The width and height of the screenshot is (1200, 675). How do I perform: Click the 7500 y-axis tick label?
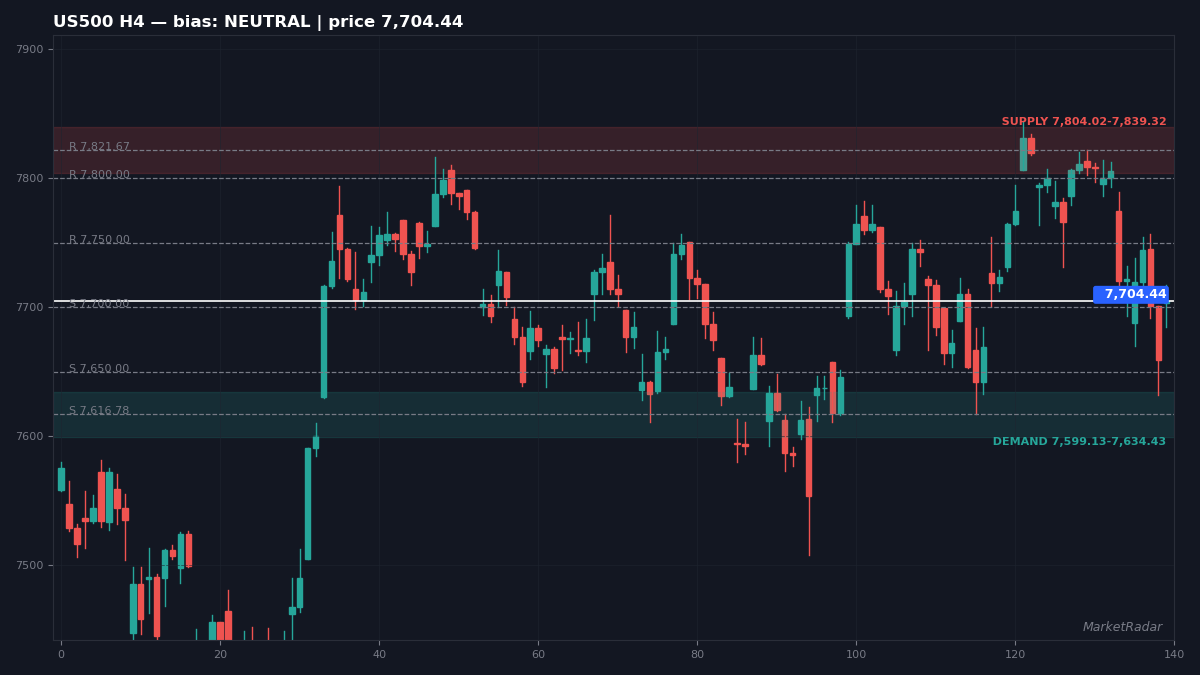(x=30, y=566)
